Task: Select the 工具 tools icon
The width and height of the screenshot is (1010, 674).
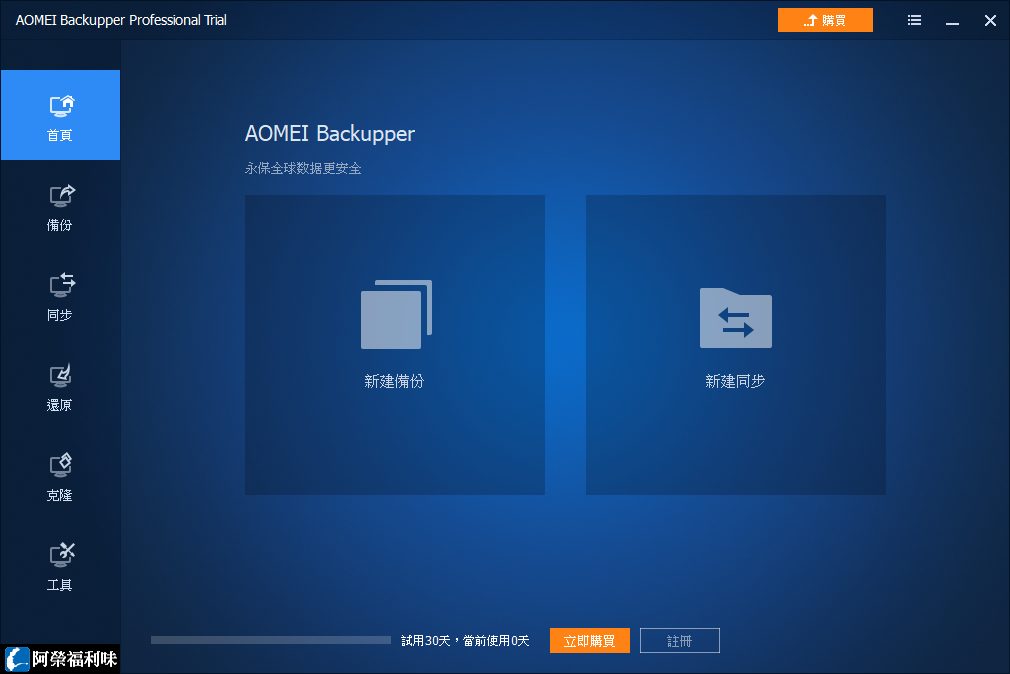Action: [60, 552]
